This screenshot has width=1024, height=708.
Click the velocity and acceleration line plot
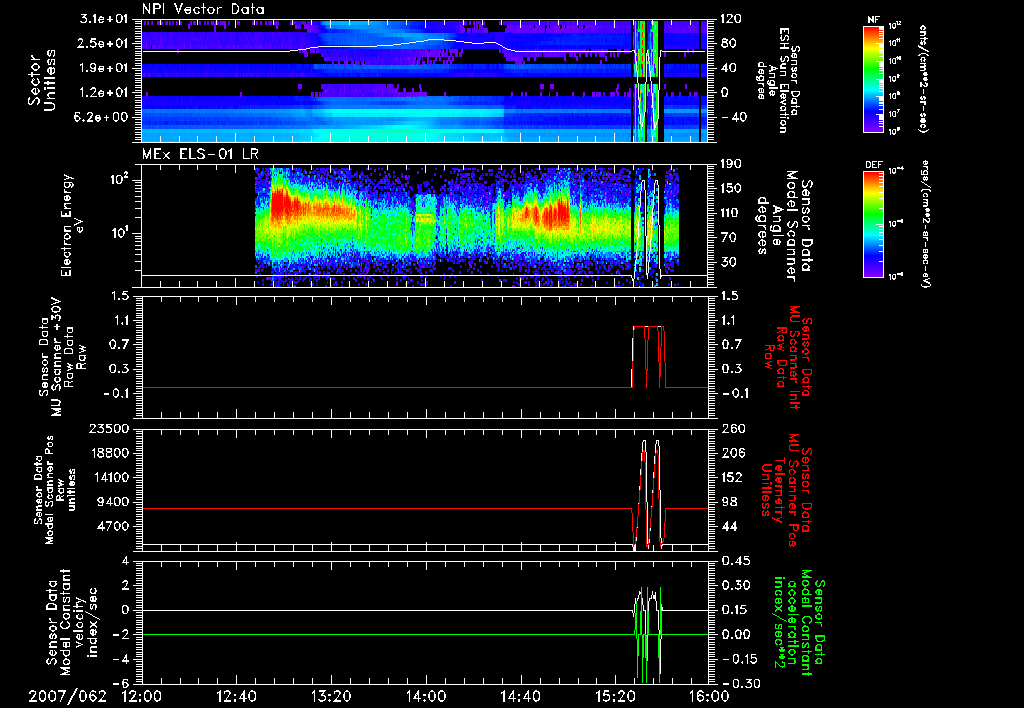[425, 622]
